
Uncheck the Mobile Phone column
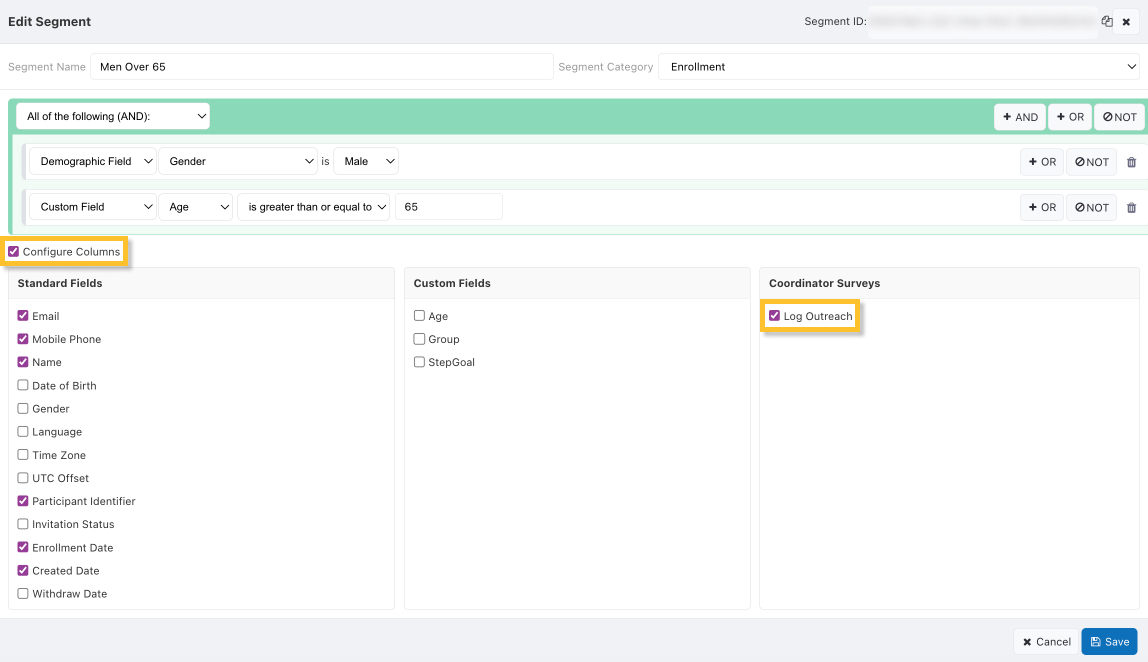pos(23,340)
